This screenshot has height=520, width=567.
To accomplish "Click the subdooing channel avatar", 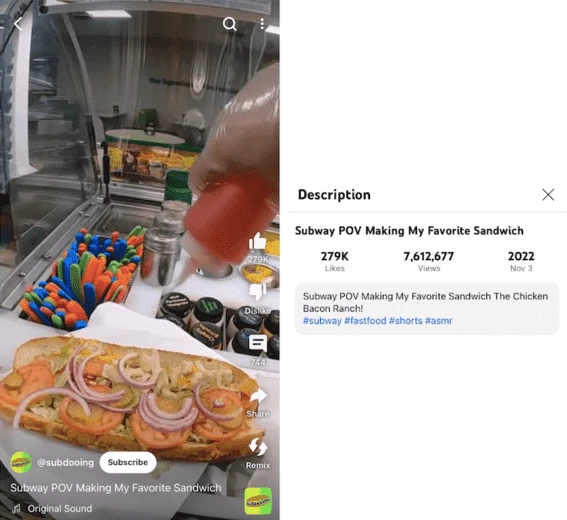I will point(21,462).
